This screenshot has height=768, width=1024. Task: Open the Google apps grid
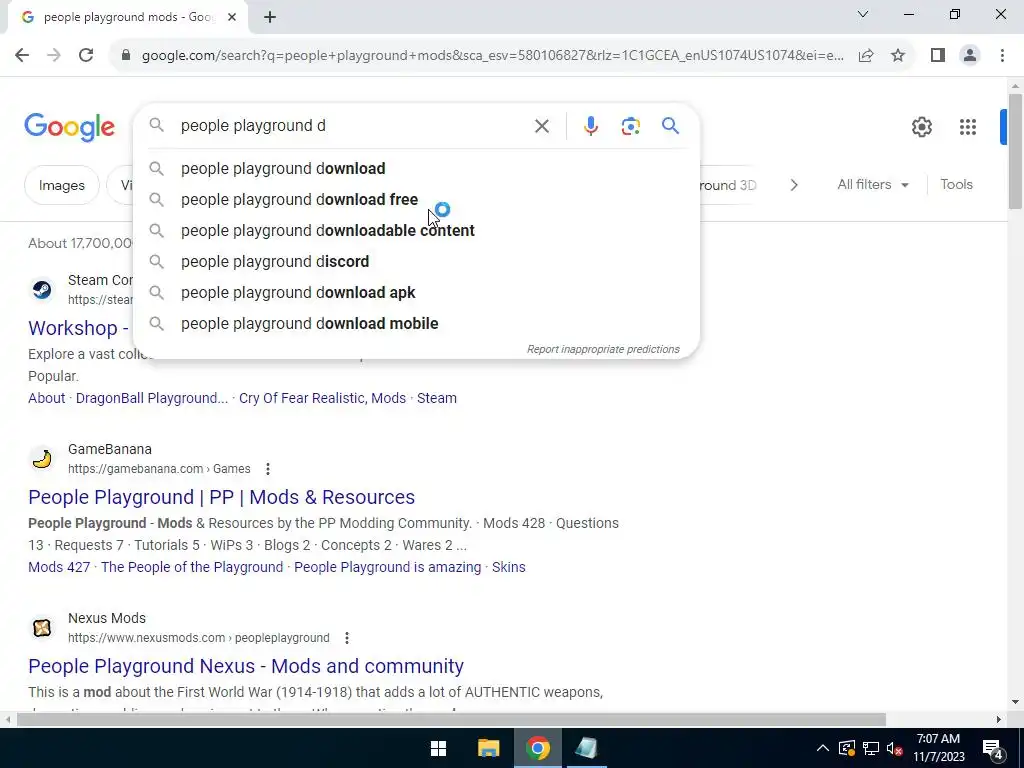(x=968, y=127)
